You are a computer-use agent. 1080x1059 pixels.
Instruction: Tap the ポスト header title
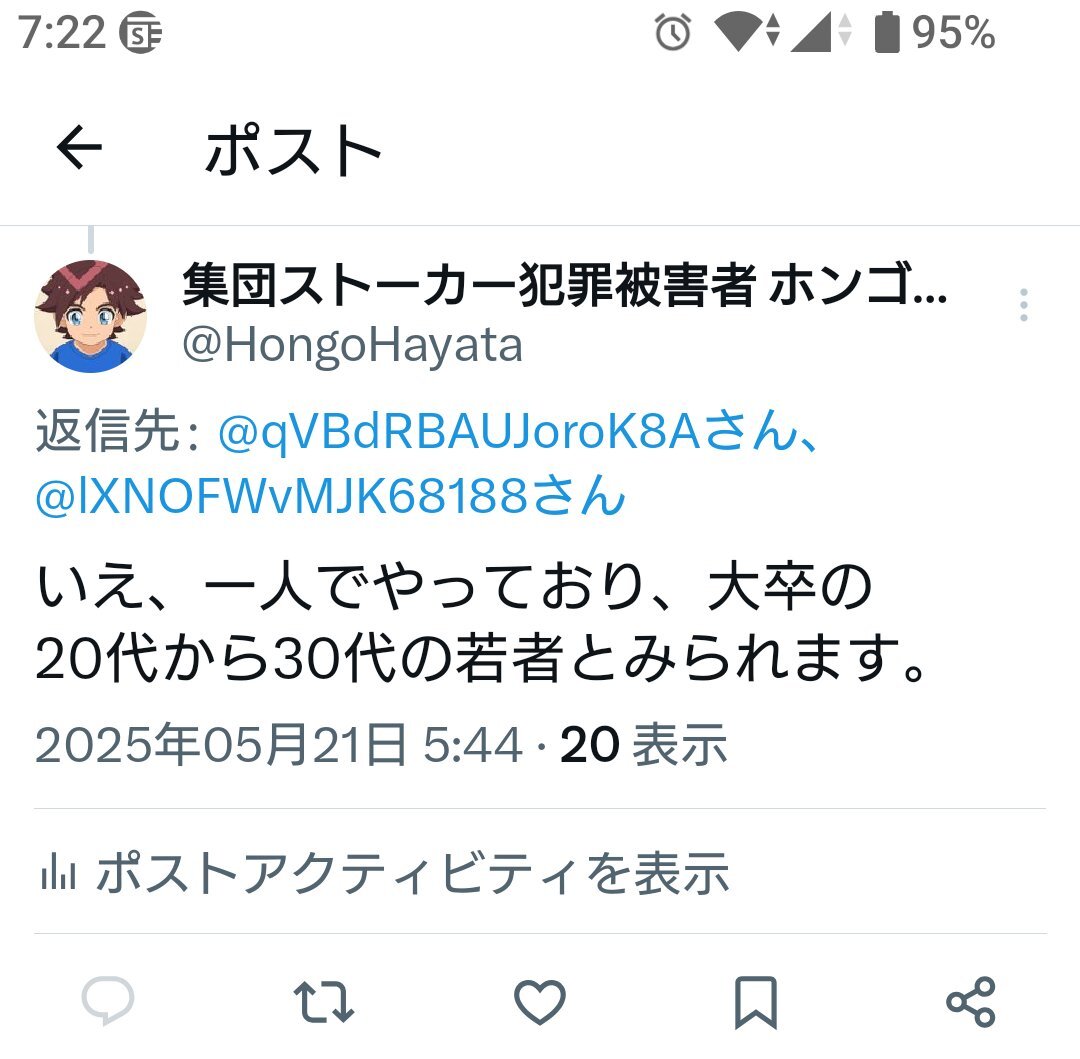293,149
